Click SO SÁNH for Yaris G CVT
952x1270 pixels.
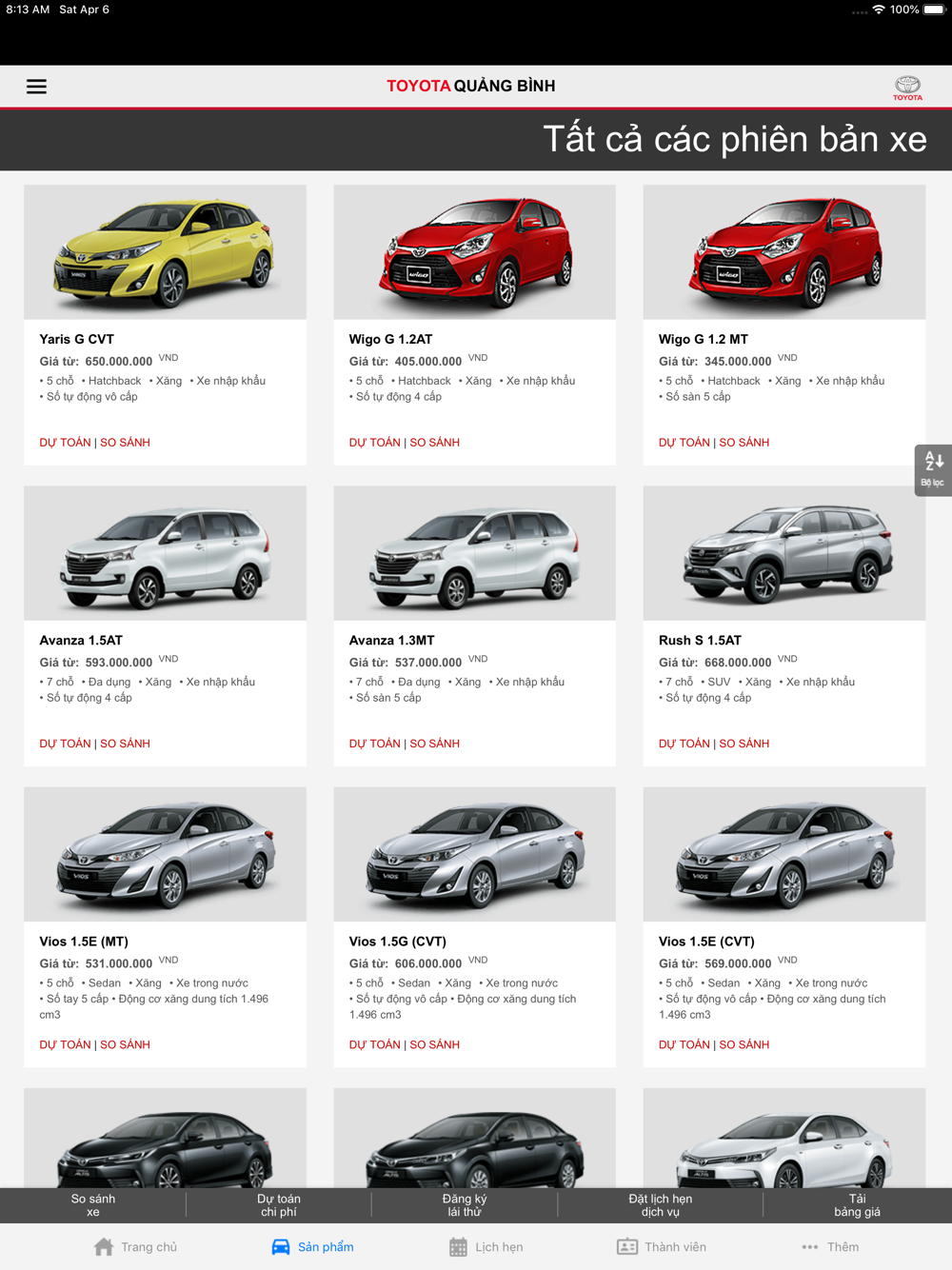point(126,443)
